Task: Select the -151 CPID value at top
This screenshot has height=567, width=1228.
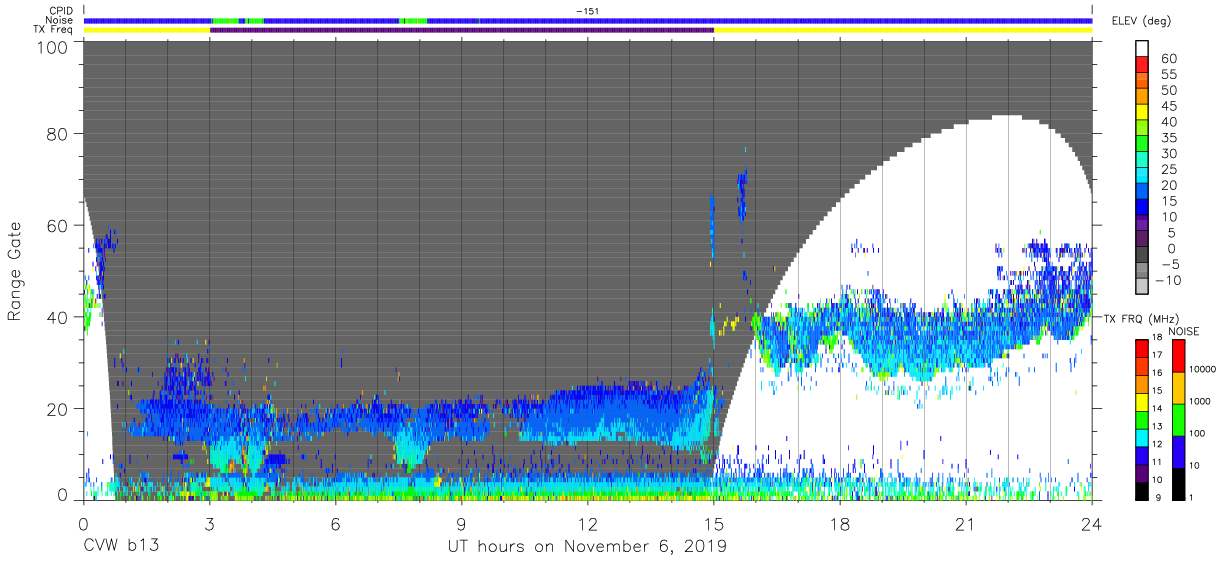Action: coord(588,11)
